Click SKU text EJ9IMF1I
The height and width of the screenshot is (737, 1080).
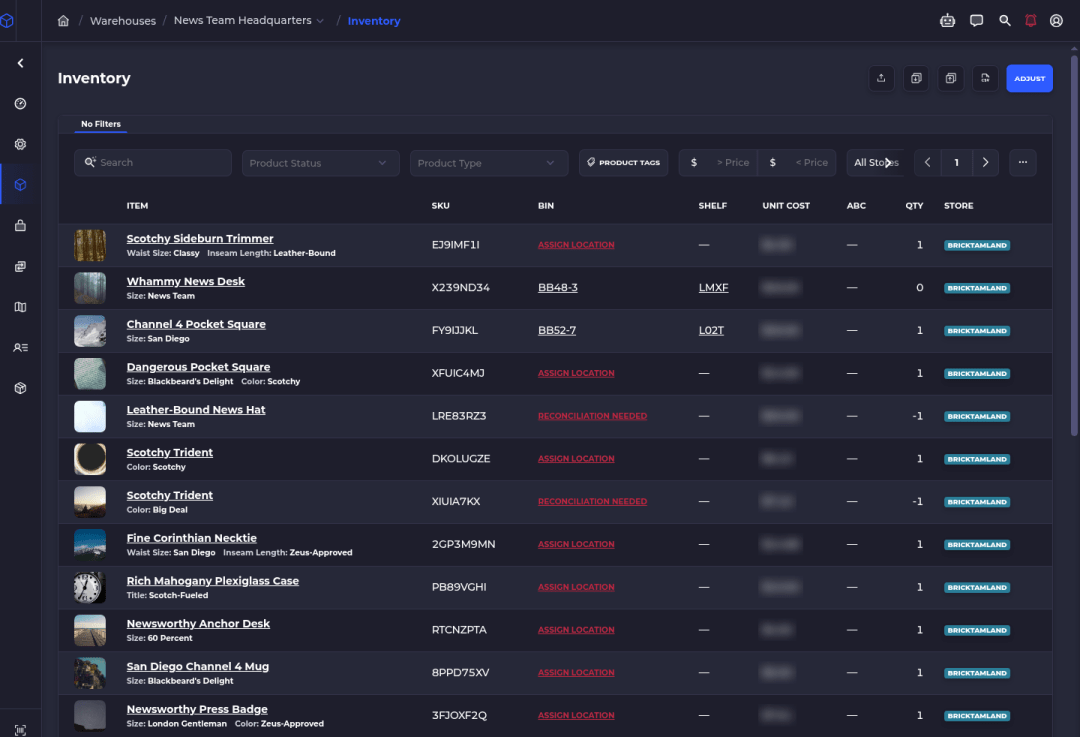click(455, 245)
